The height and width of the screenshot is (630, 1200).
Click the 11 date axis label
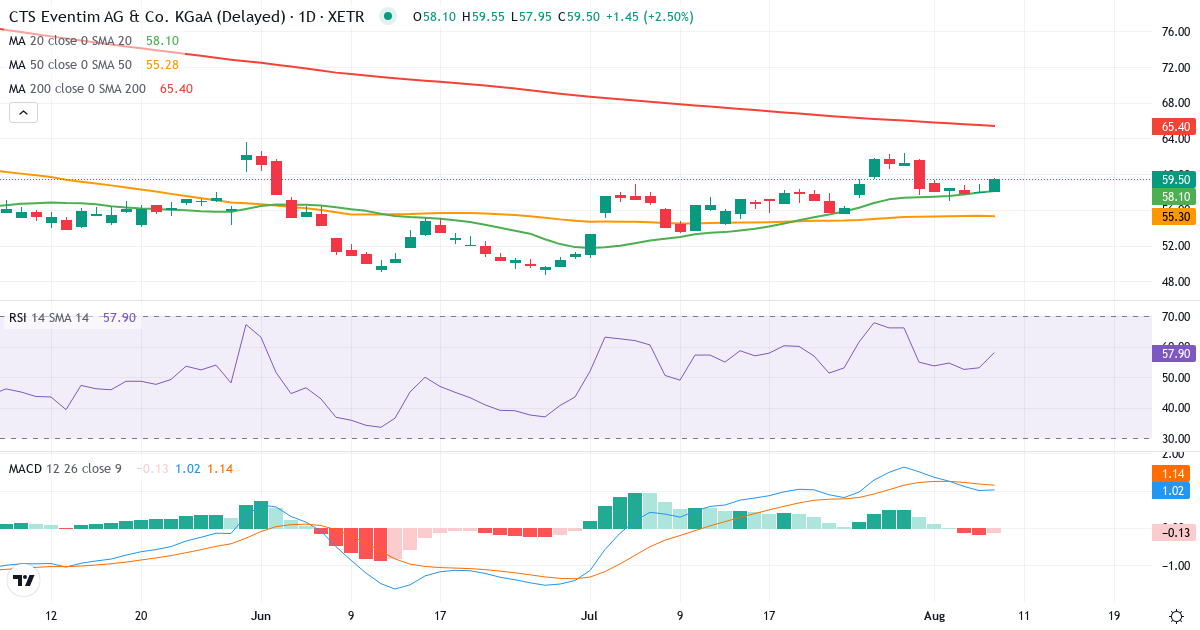click(x=1023, y=615)
